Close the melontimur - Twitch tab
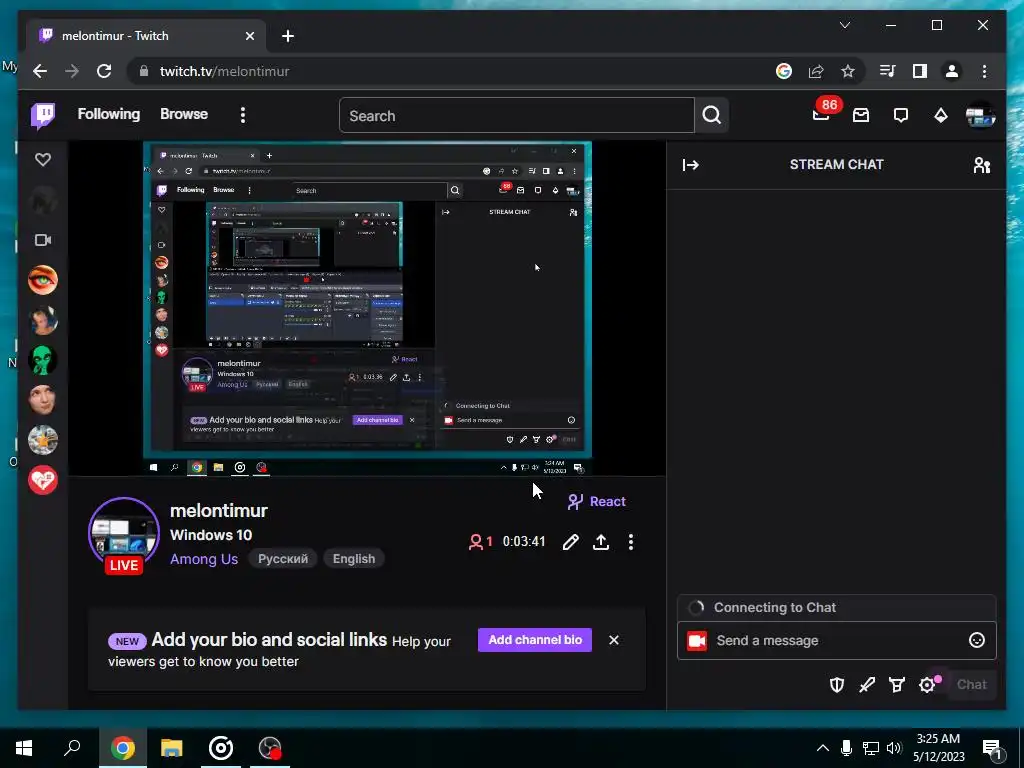Screen dimensions: 1024x768 point(249,36)
